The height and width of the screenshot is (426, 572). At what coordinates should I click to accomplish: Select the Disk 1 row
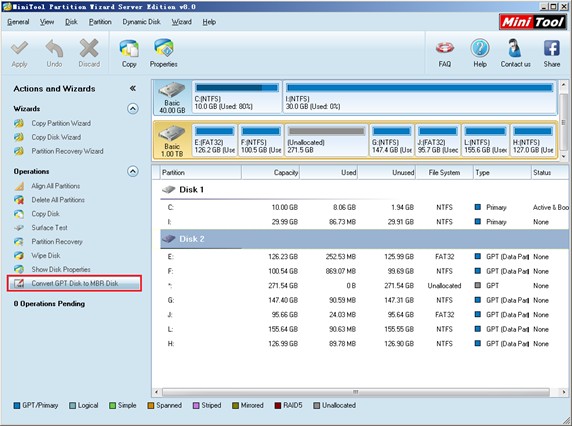point(364,190)
